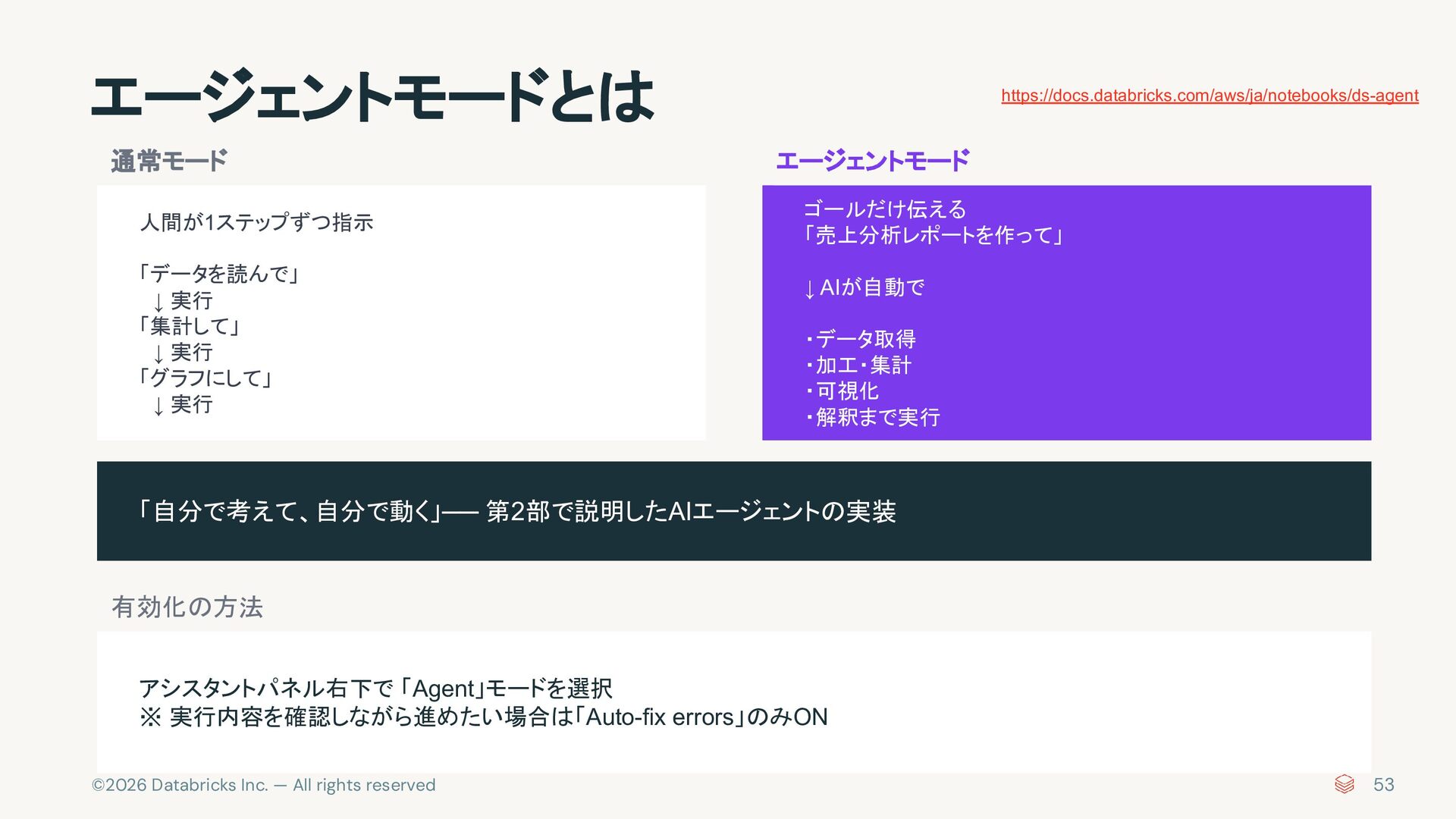Screen dimensions: 1456x819
Task: Click the 通常モード heading
Action: [x=168, y=161]
